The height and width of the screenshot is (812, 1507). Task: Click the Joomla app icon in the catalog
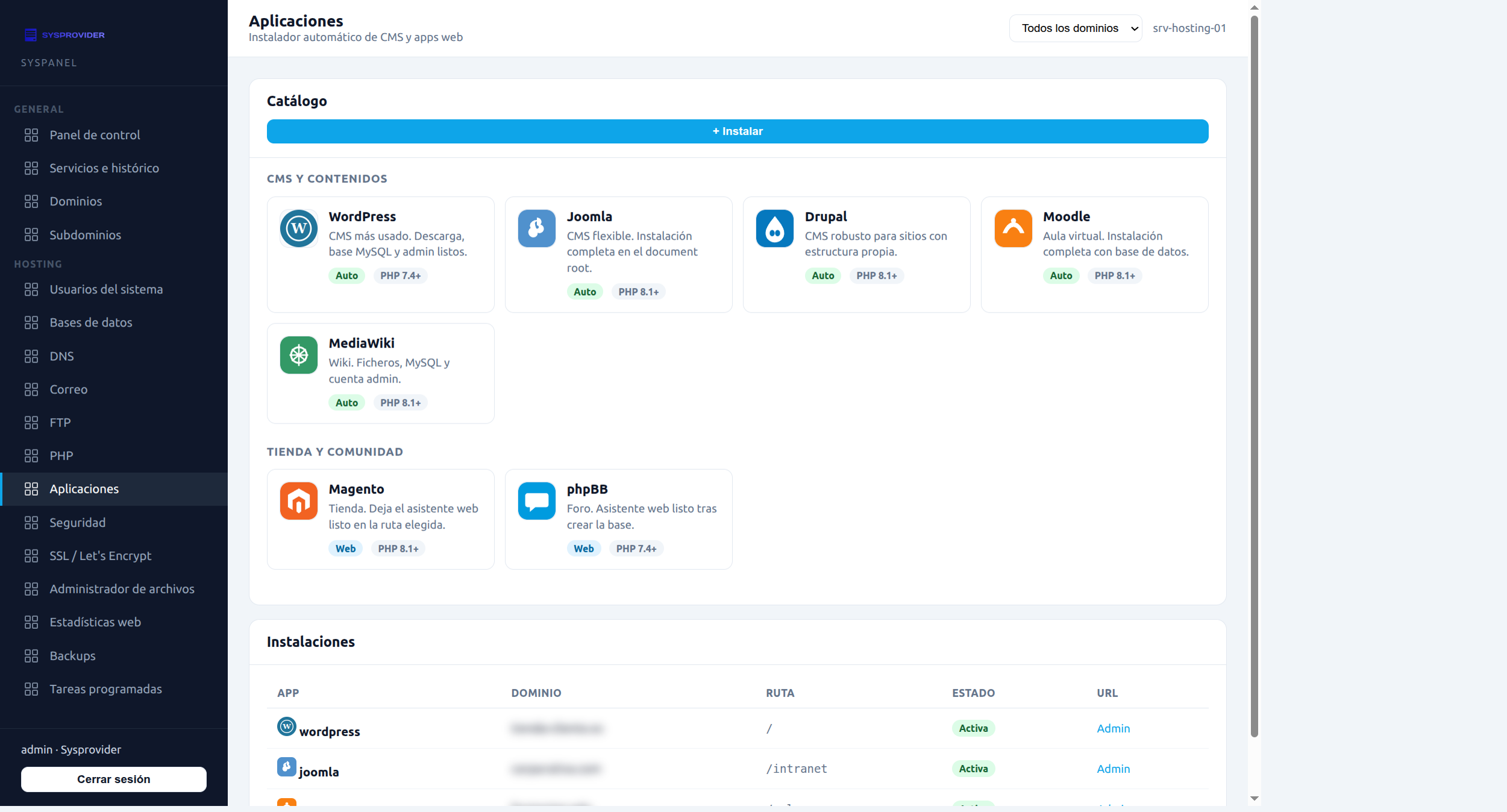pos(536,228)
